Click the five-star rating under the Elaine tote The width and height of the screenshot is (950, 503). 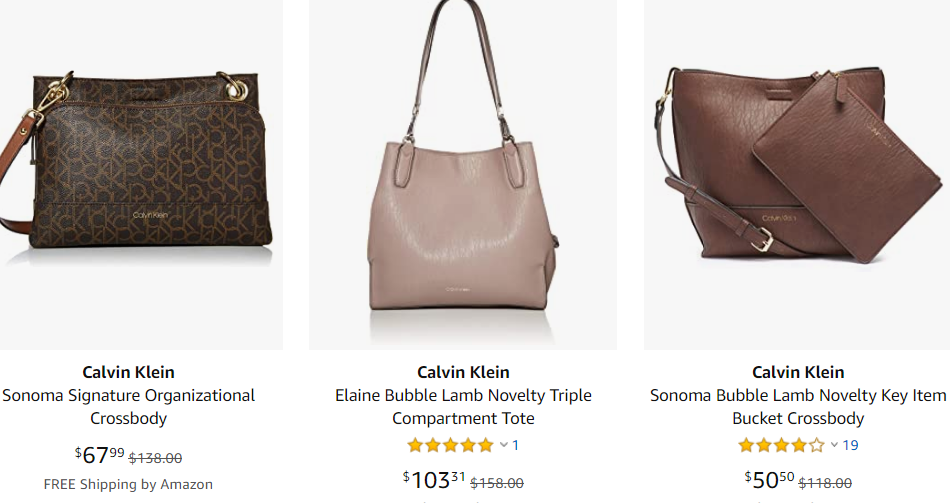point(450,445)
